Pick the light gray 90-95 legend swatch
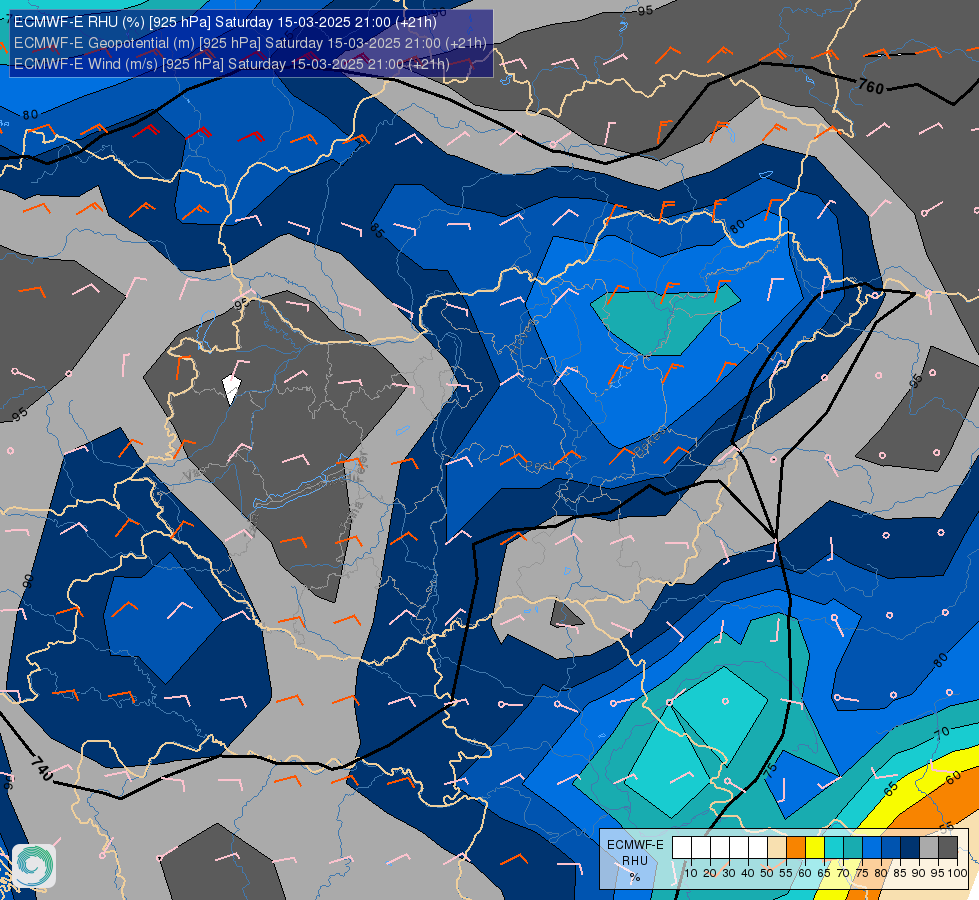Image resolution: width=979 pixels, height=900 pixels. tap(929, 848)
